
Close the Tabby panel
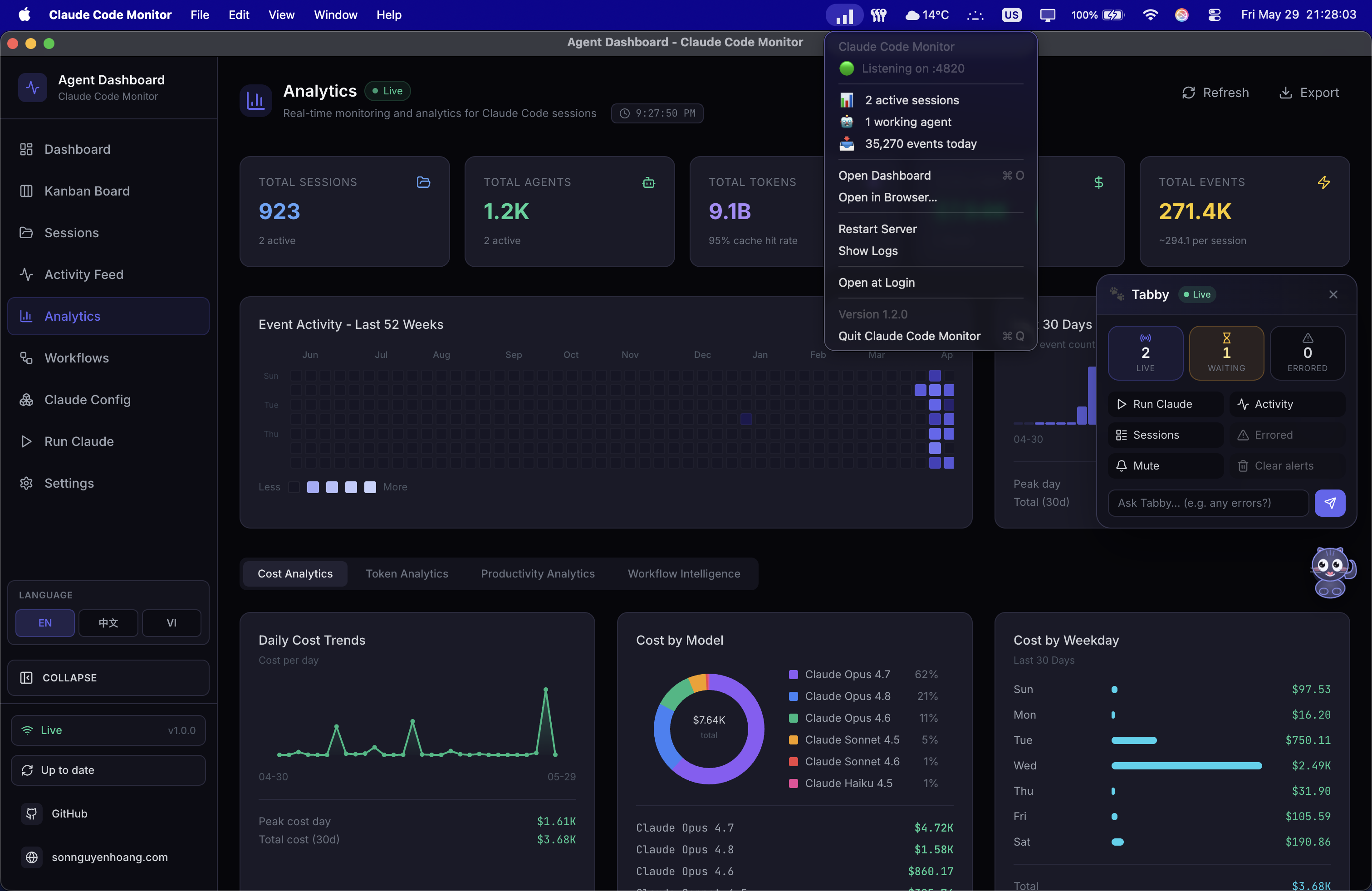(1333, 294)
